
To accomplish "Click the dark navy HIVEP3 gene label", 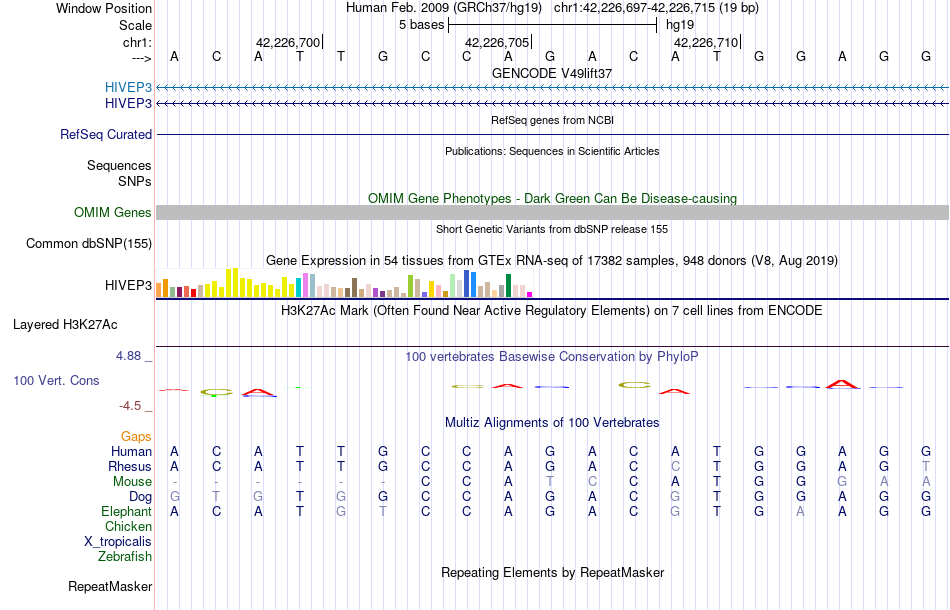I will [x=128, y=104].
